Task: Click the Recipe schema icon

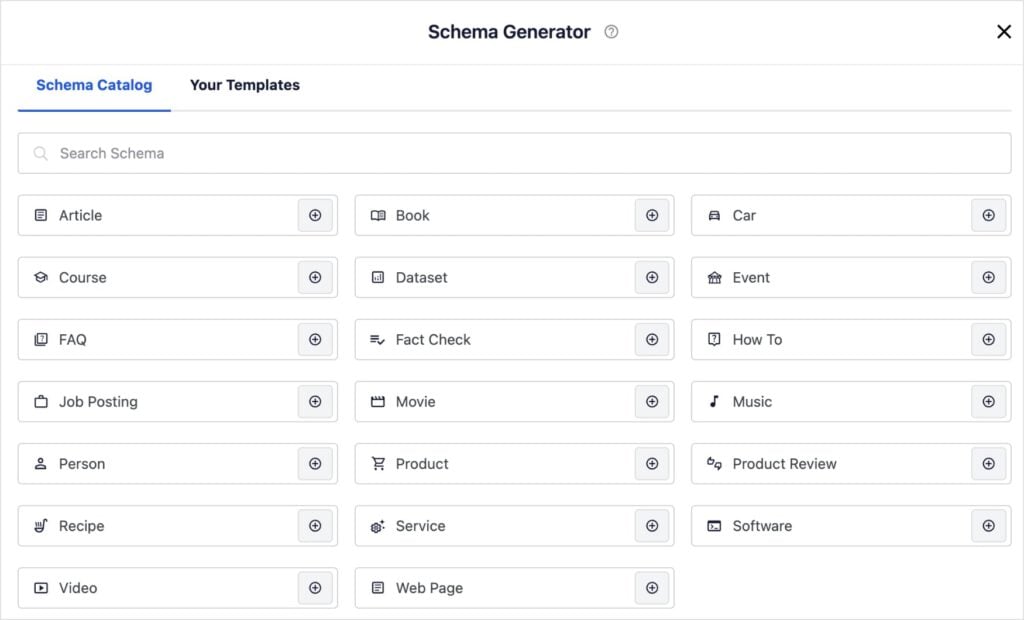Action: point(41,526)
